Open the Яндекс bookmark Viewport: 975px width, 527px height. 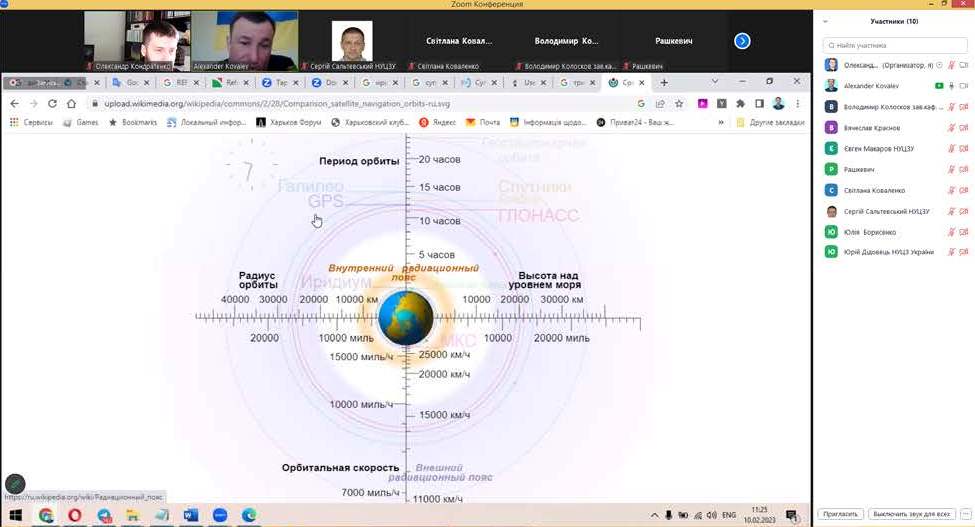click(x=437, y=122)
